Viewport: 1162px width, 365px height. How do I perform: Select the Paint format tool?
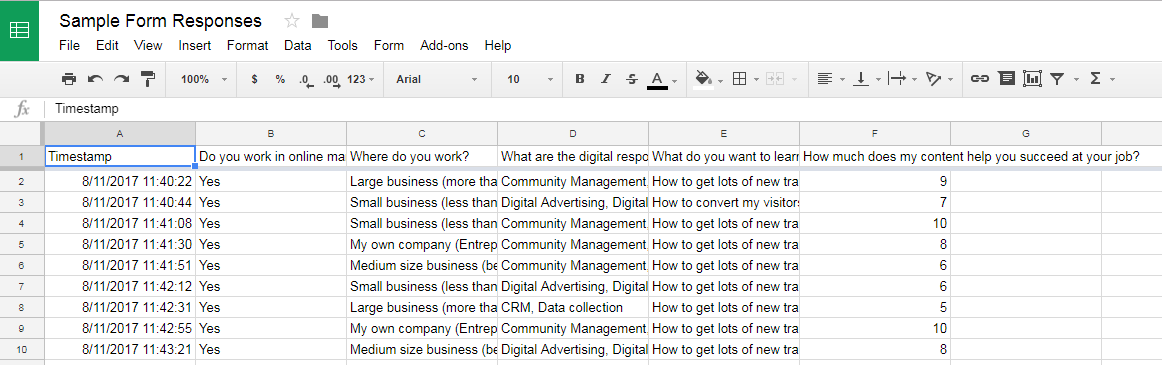148,79
